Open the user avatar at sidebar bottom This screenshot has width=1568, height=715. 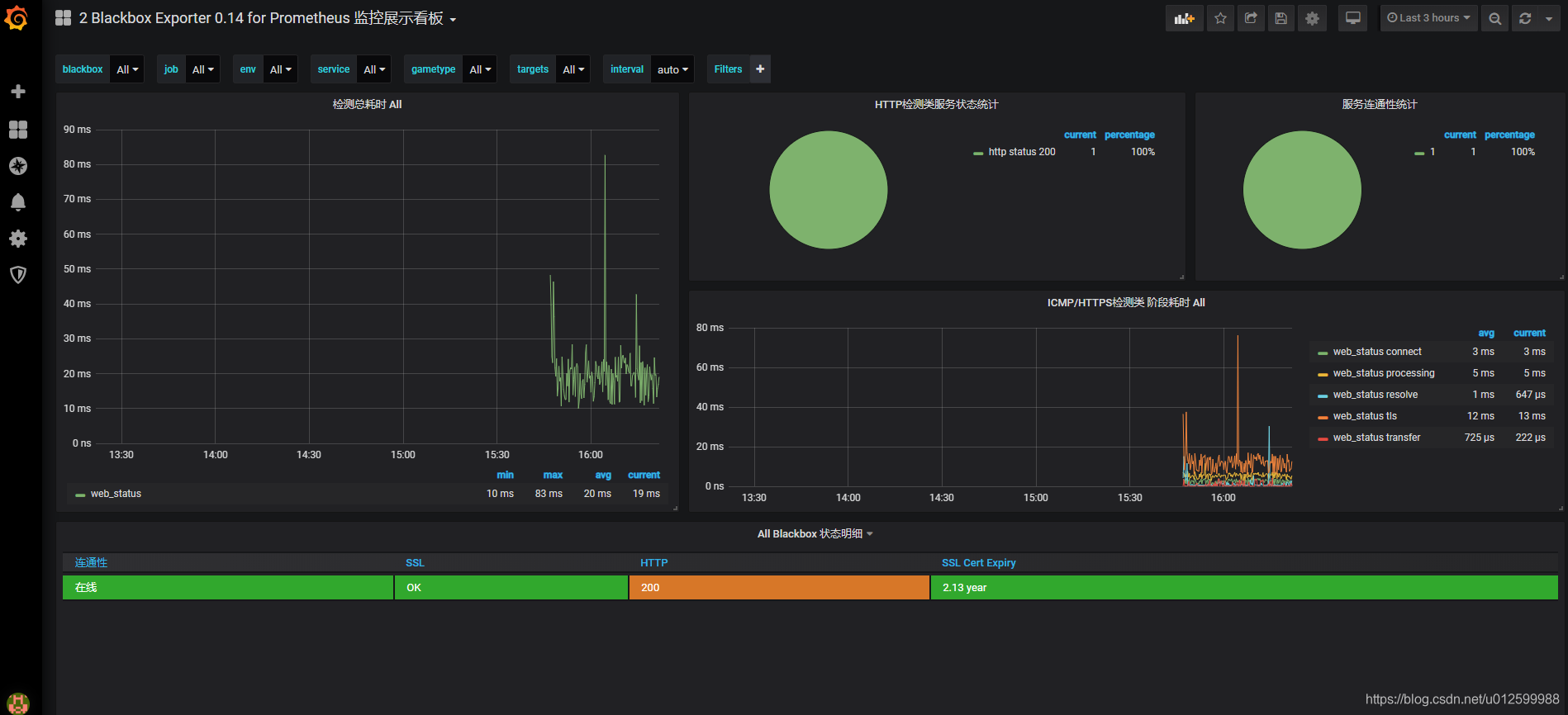point(18,703)
